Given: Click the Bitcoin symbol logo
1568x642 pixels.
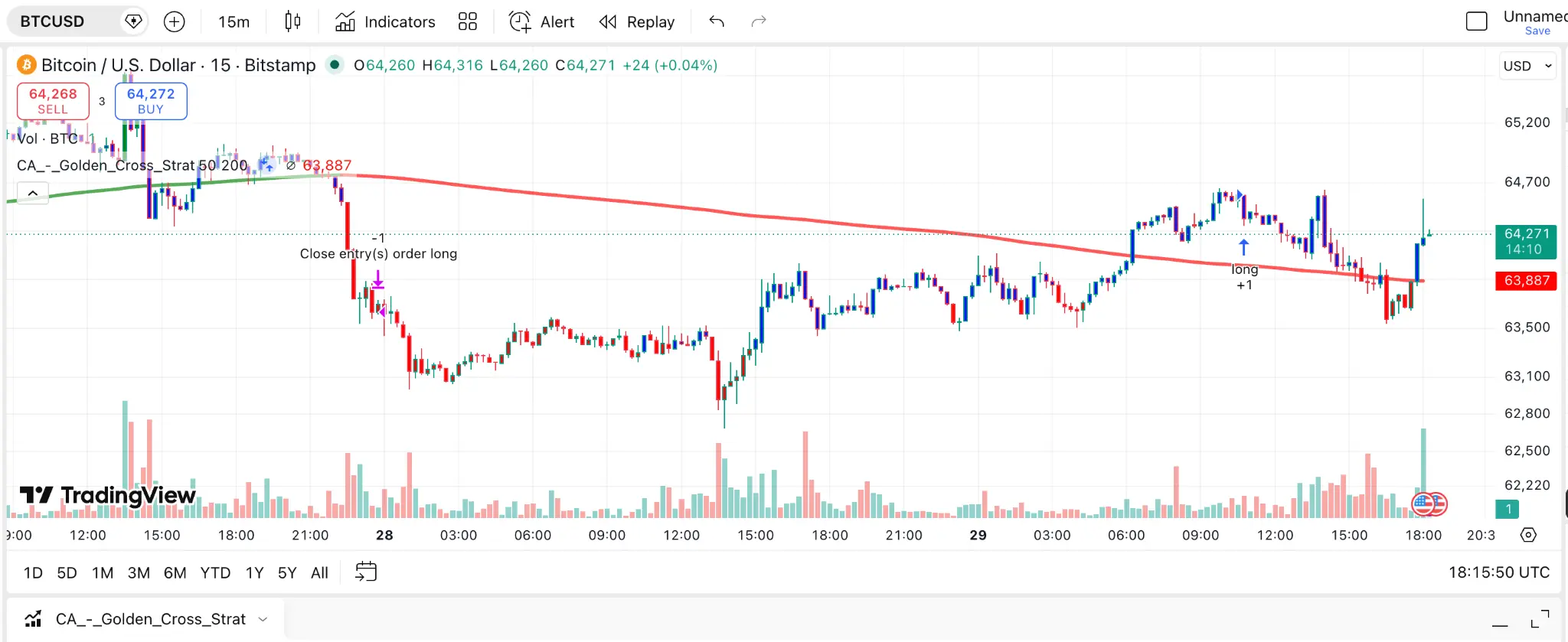Looking at the screenshot, I should point(27,65).
